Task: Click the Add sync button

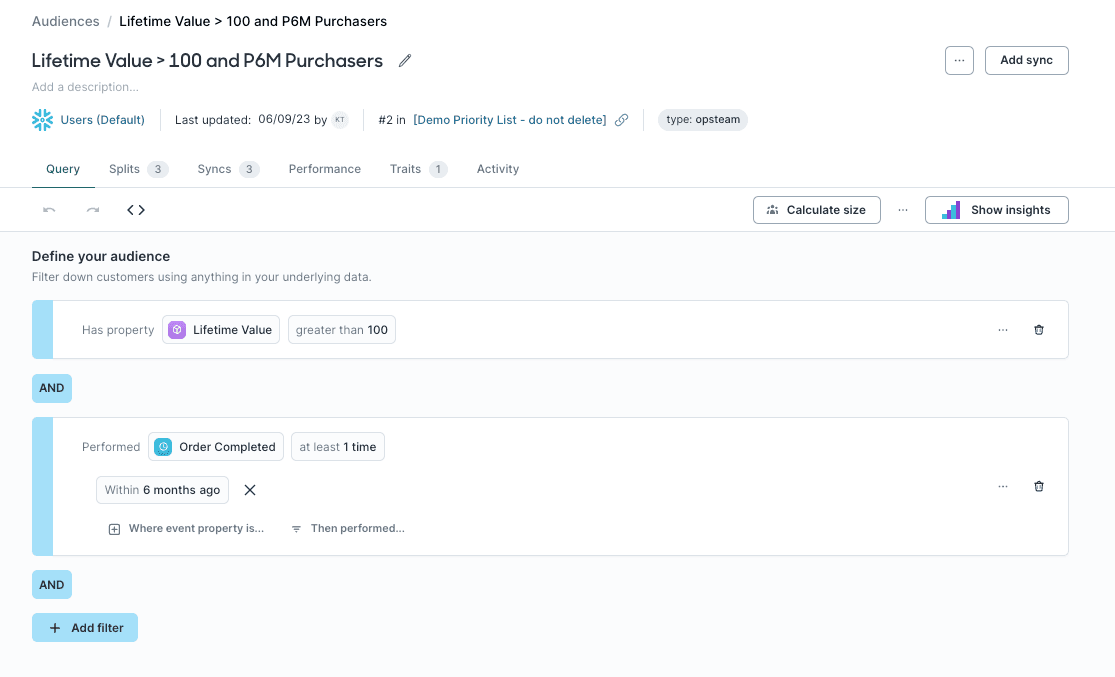Action: coord(1026,60)
